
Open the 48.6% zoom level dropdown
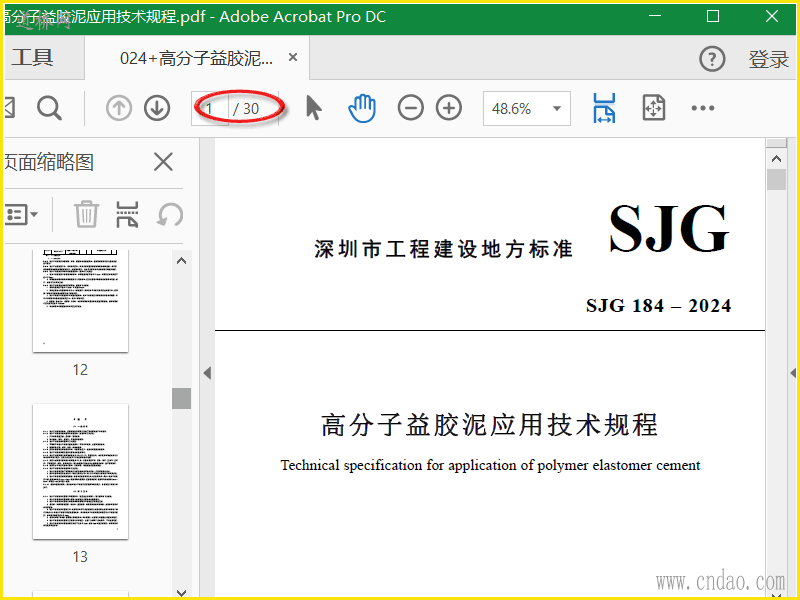(527, 108)
